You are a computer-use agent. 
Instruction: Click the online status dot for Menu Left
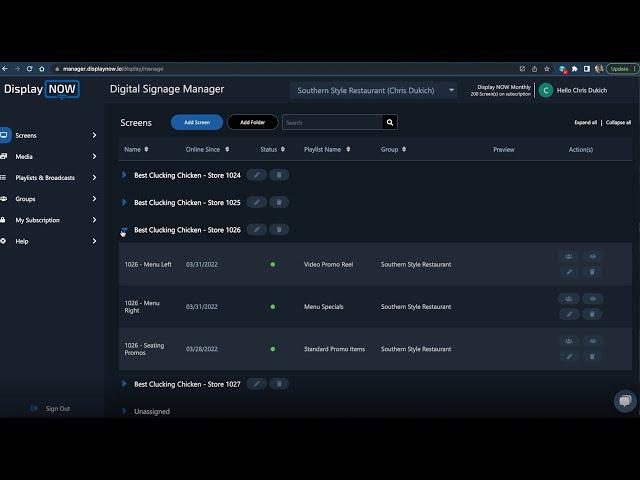coord(273,264)
